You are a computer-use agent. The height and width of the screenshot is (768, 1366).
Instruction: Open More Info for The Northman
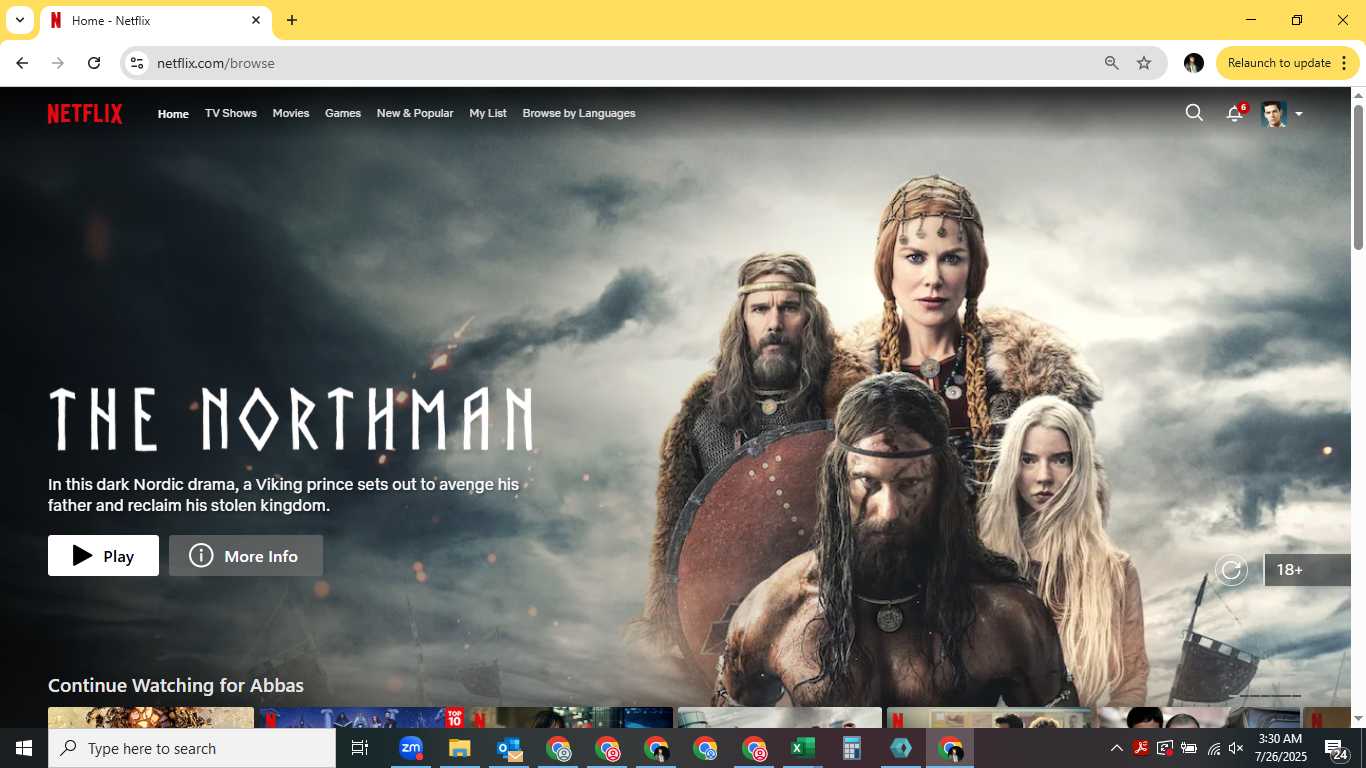click(246, 556)
